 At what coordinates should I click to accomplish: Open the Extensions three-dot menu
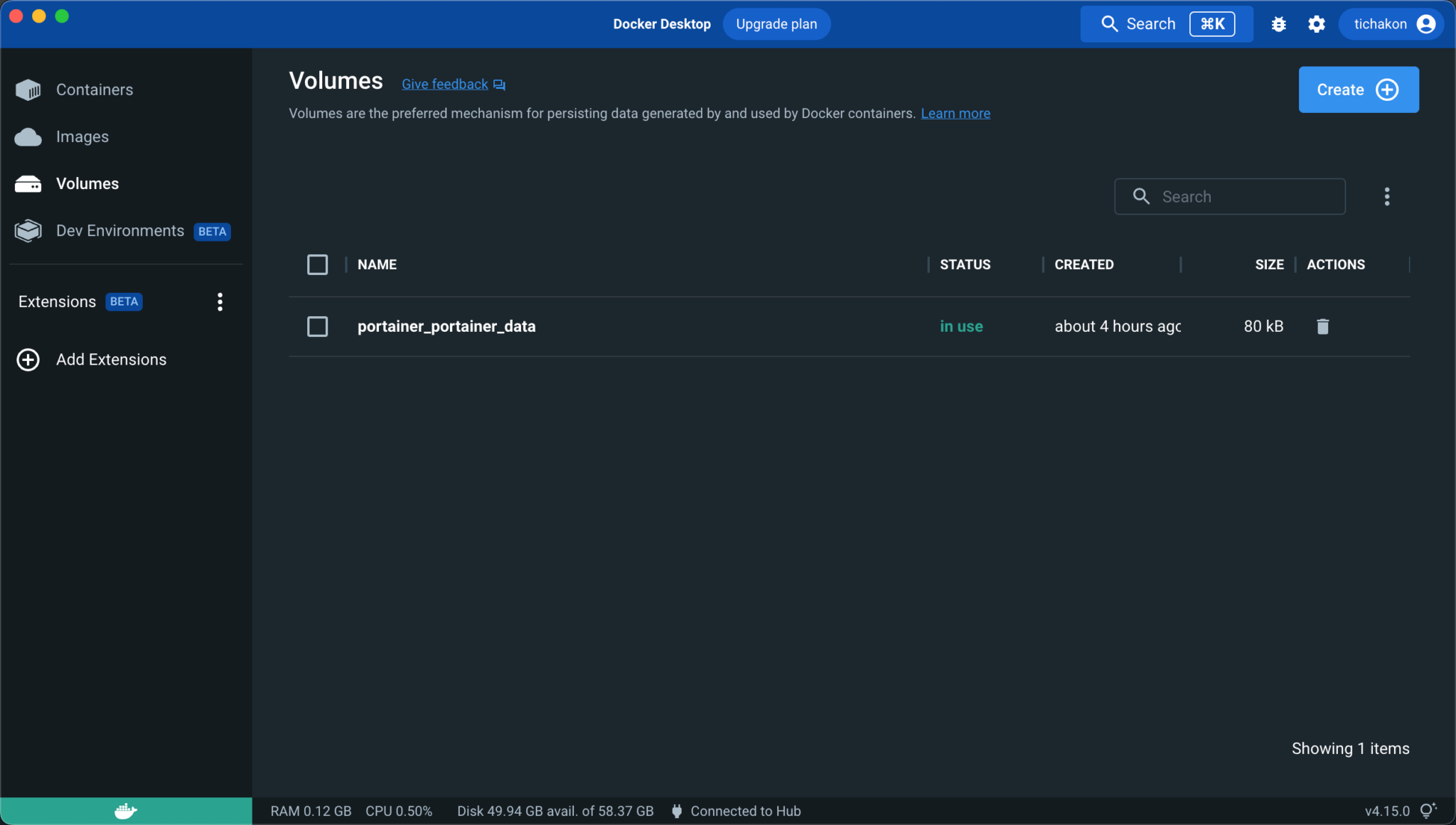220,302
